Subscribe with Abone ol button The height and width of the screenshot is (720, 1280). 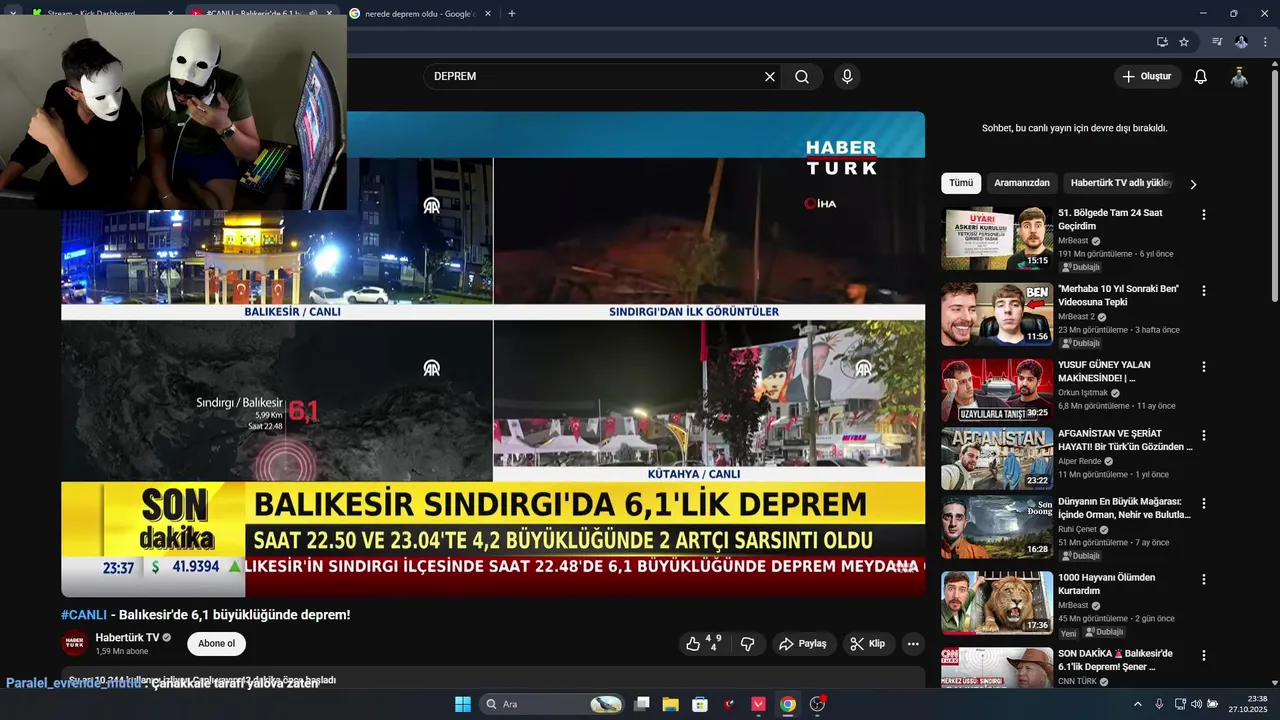(216, 644)
